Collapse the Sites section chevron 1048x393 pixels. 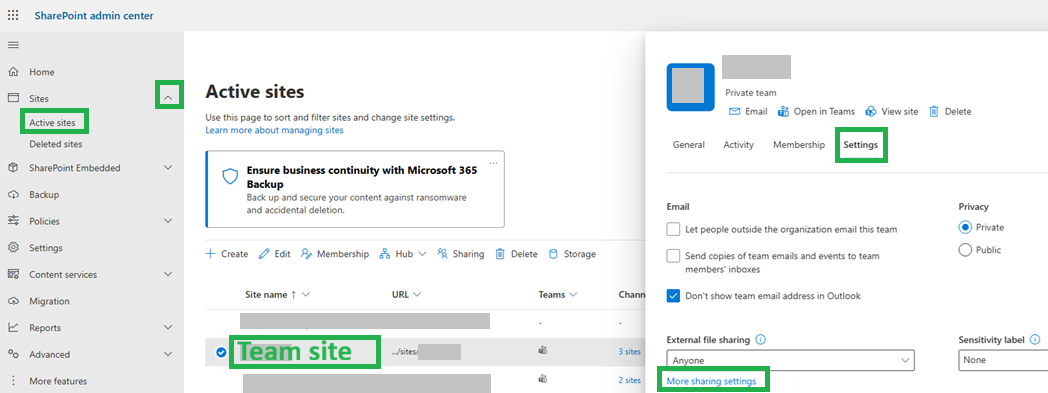coord(168,98)
